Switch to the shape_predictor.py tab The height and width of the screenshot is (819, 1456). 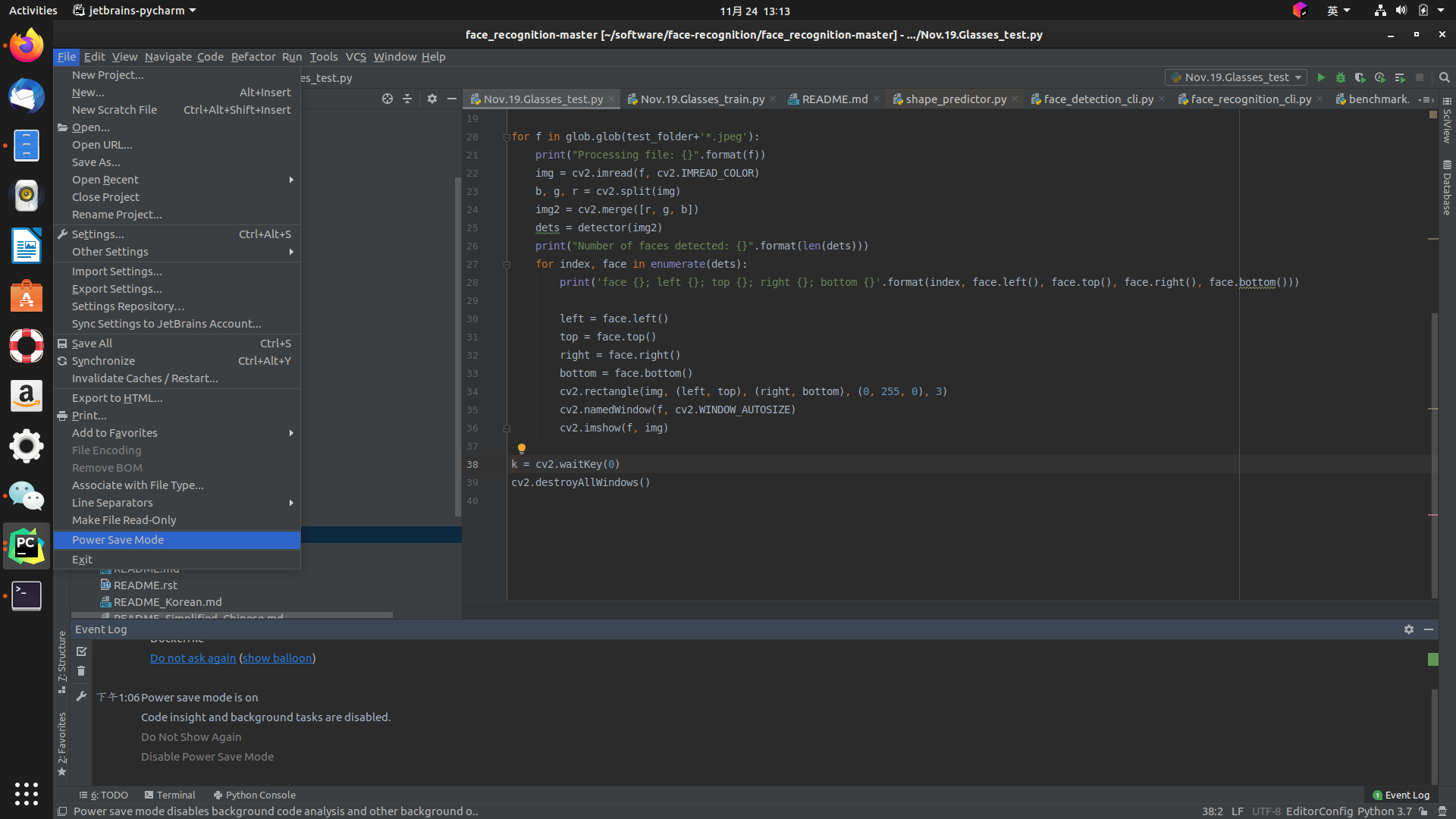[x=955, y=99]
